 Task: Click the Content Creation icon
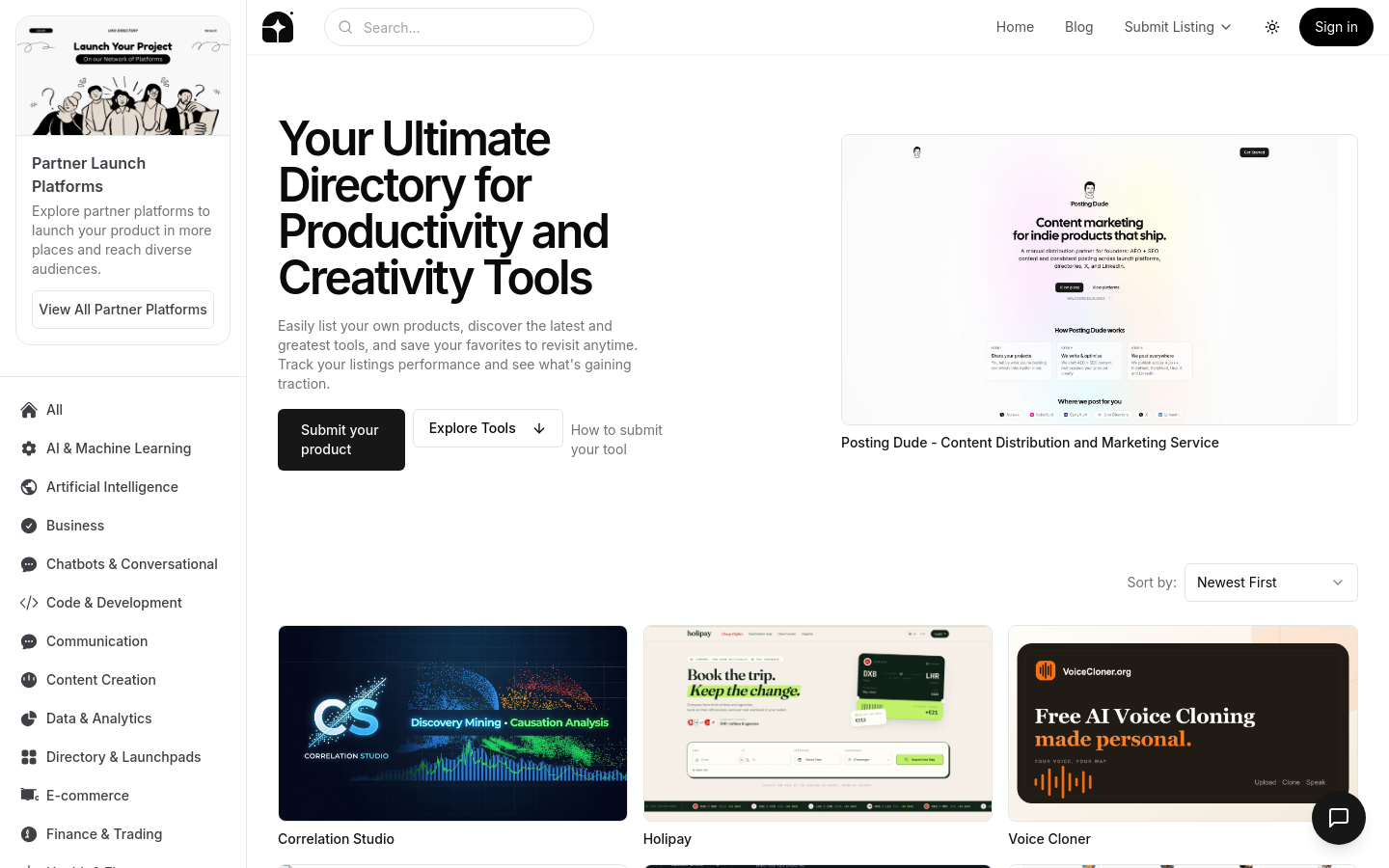coord(29,680)
